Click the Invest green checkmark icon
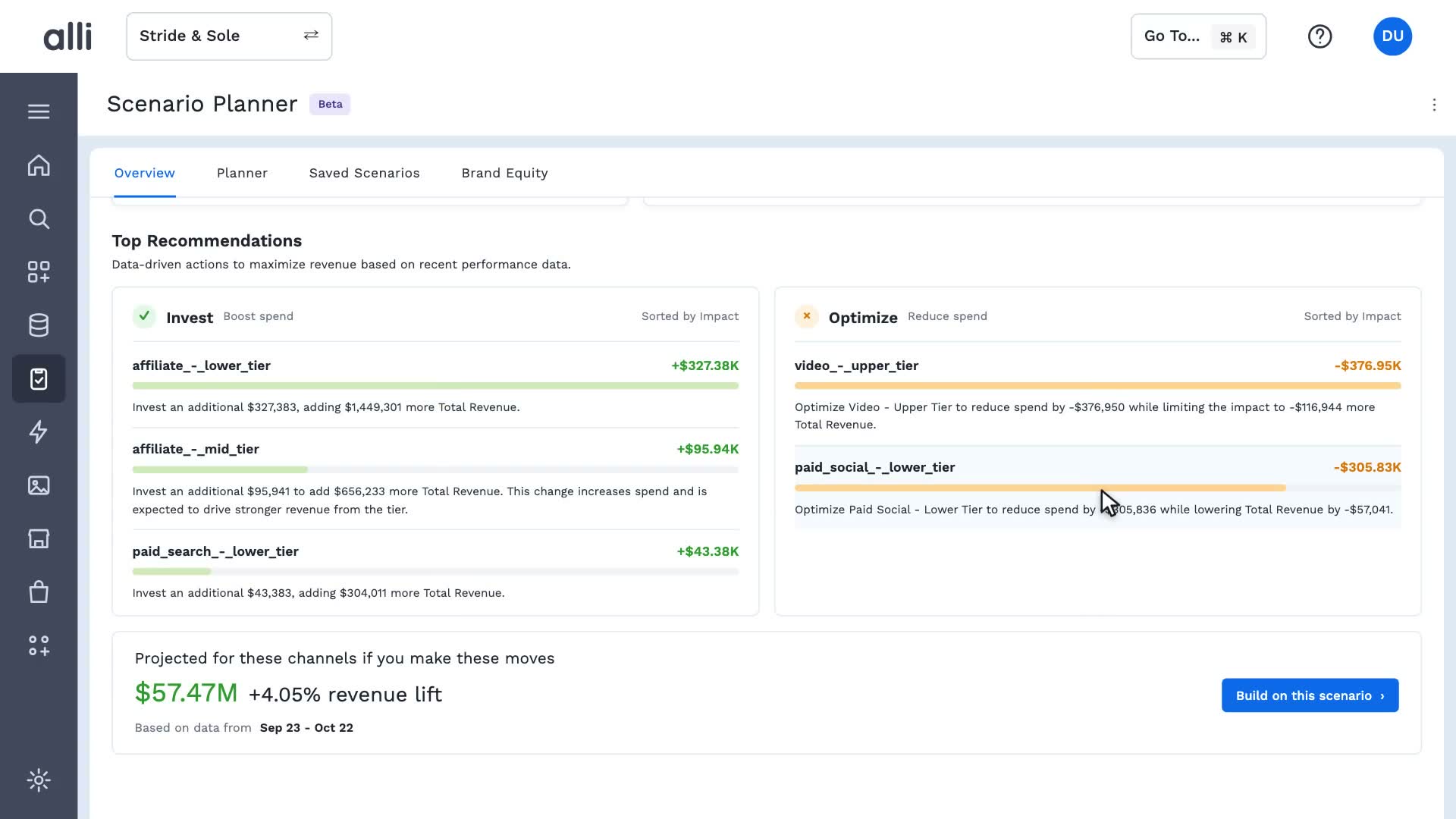 click(x=144, y=316)
